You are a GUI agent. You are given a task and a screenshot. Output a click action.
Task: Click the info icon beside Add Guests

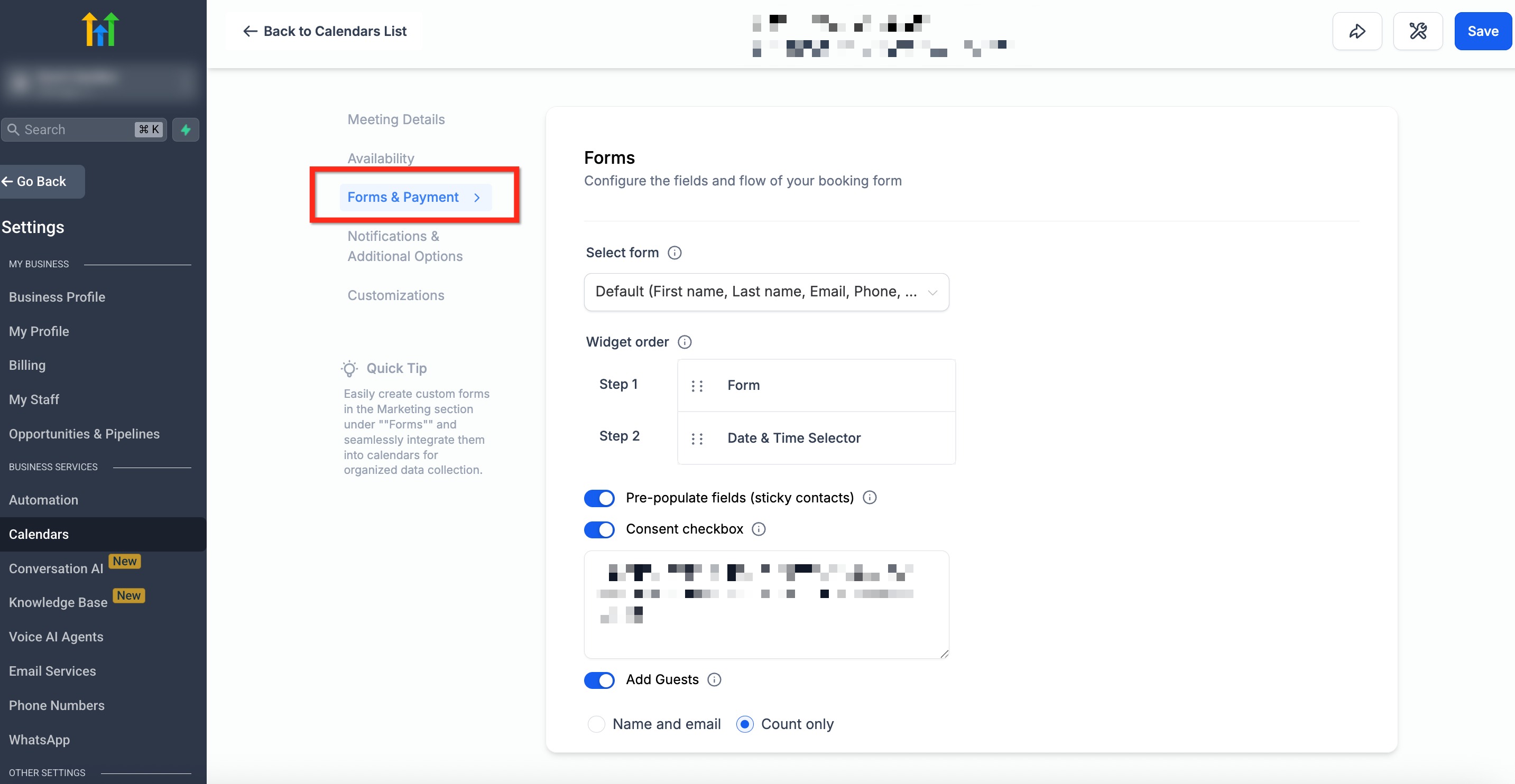[x=714, y=679]
